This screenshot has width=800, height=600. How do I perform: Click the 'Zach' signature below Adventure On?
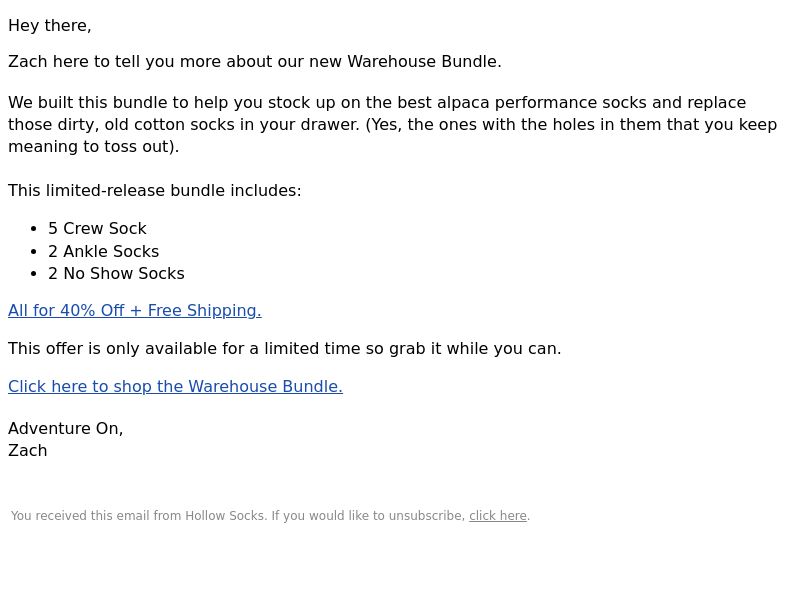(28, 451)
